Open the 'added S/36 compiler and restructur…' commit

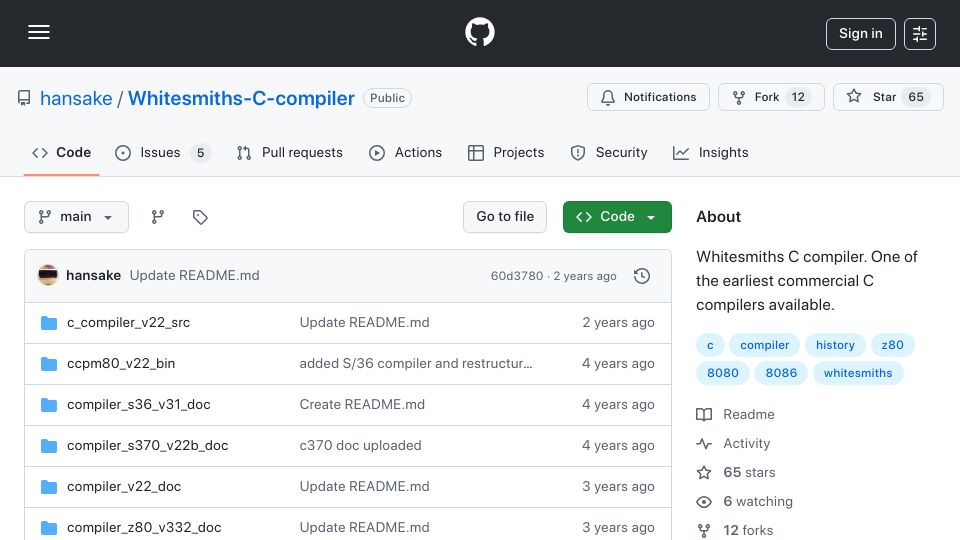[x=416, y=364]
